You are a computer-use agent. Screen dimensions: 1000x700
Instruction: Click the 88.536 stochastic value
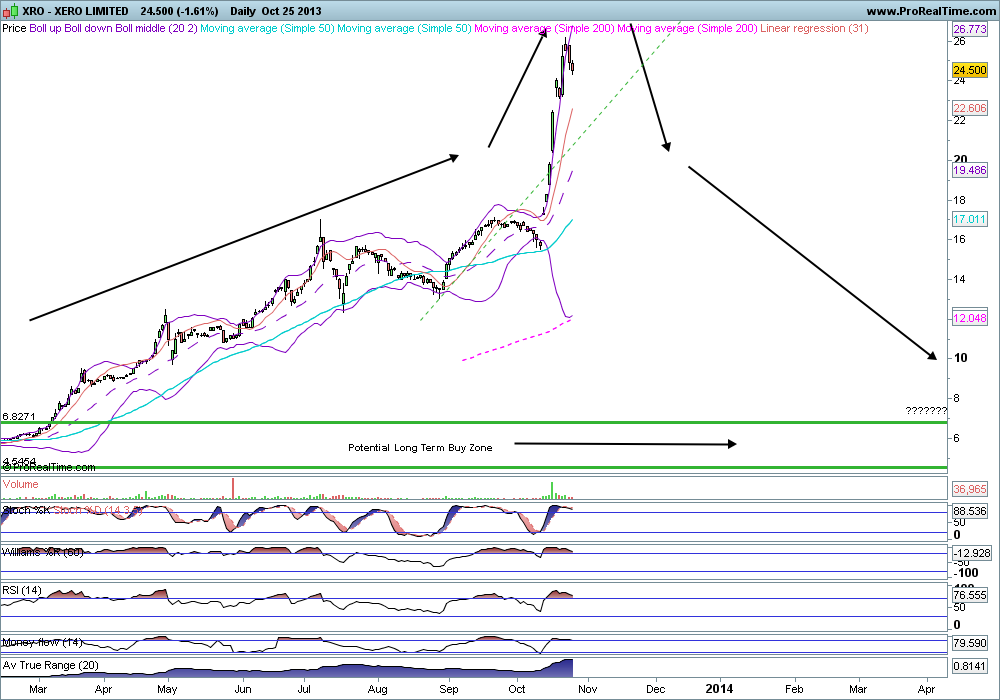click(969, 511)
